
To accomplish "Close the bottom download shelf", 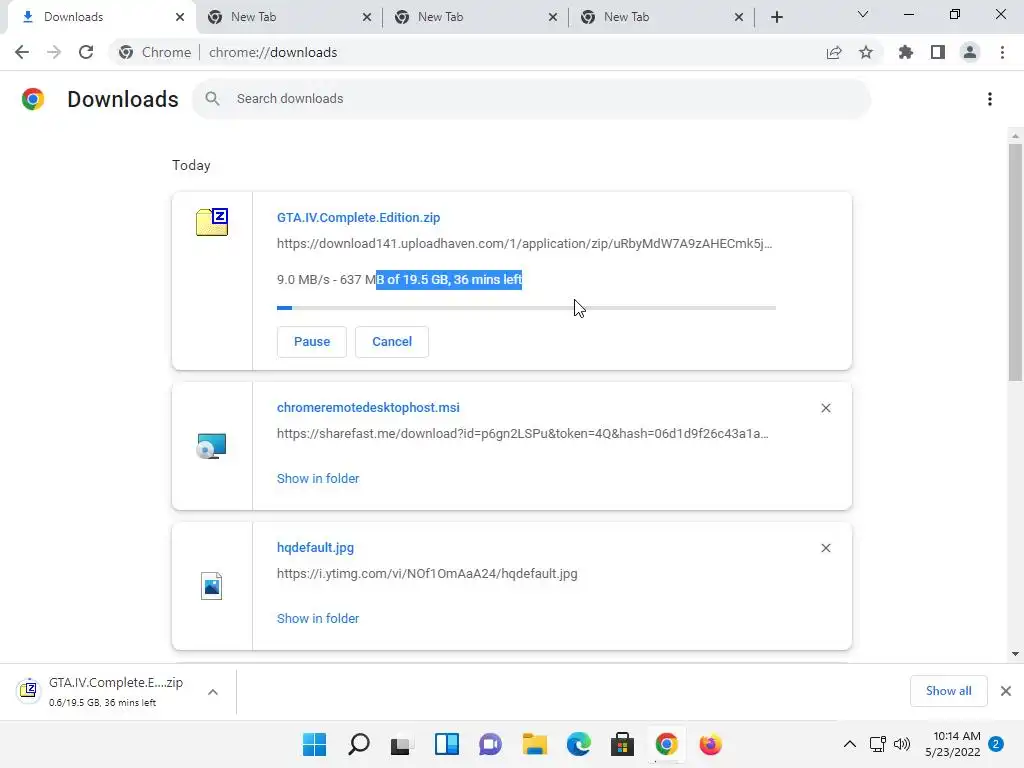I will [1006, 691].
